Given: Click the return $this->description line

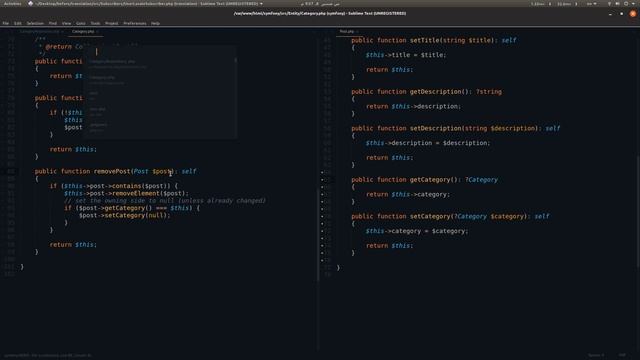Looking at the screenshot, I should tap(413, 107).
